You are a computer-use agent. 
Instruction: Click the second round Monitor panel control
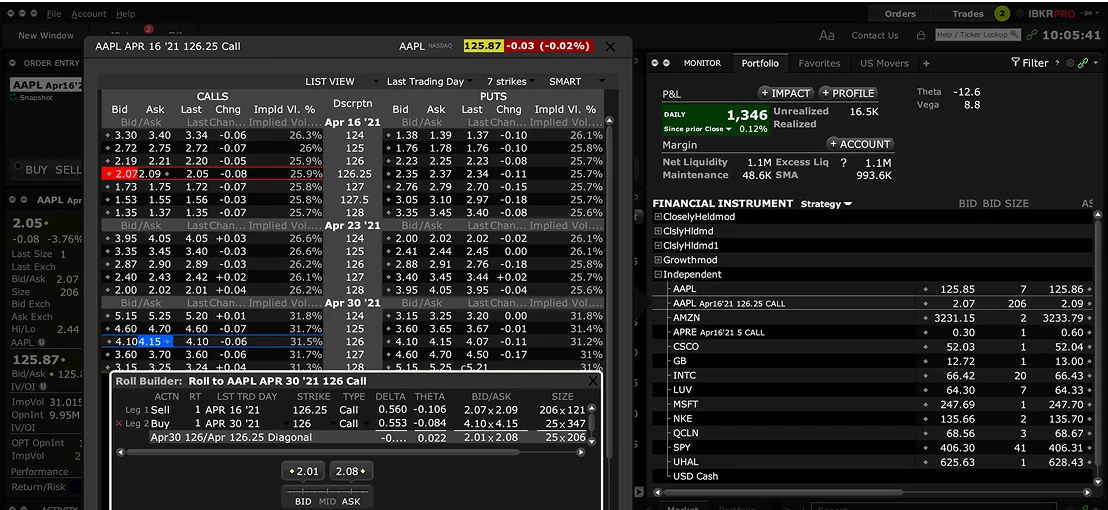coord(666,63)
